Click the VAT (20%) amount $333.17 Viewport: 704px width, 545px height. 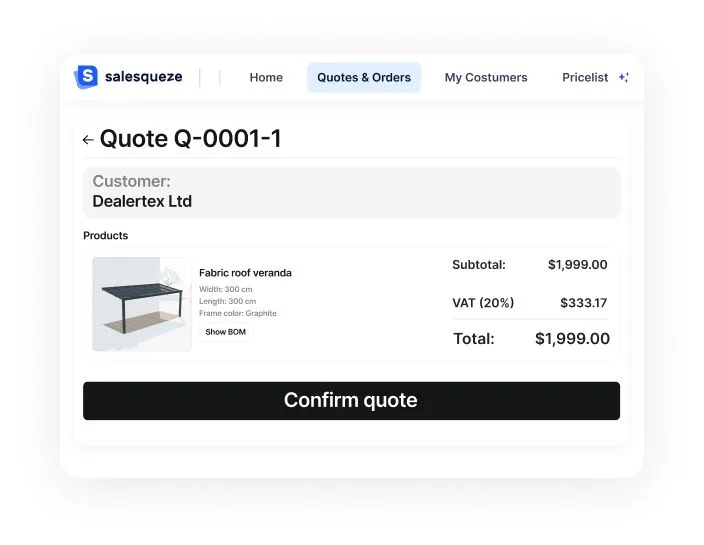point(583,303)
